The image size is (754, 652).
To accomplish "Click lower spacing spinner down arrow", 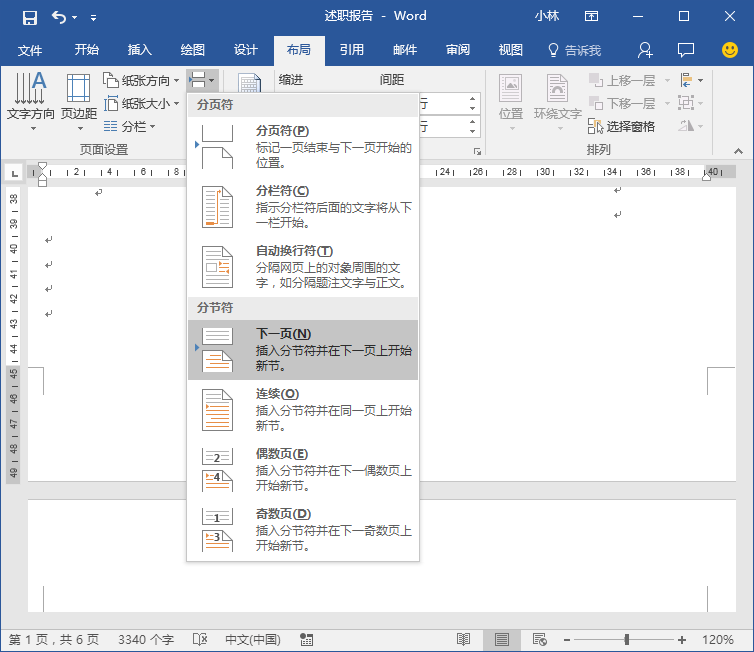I will [473, 132].
